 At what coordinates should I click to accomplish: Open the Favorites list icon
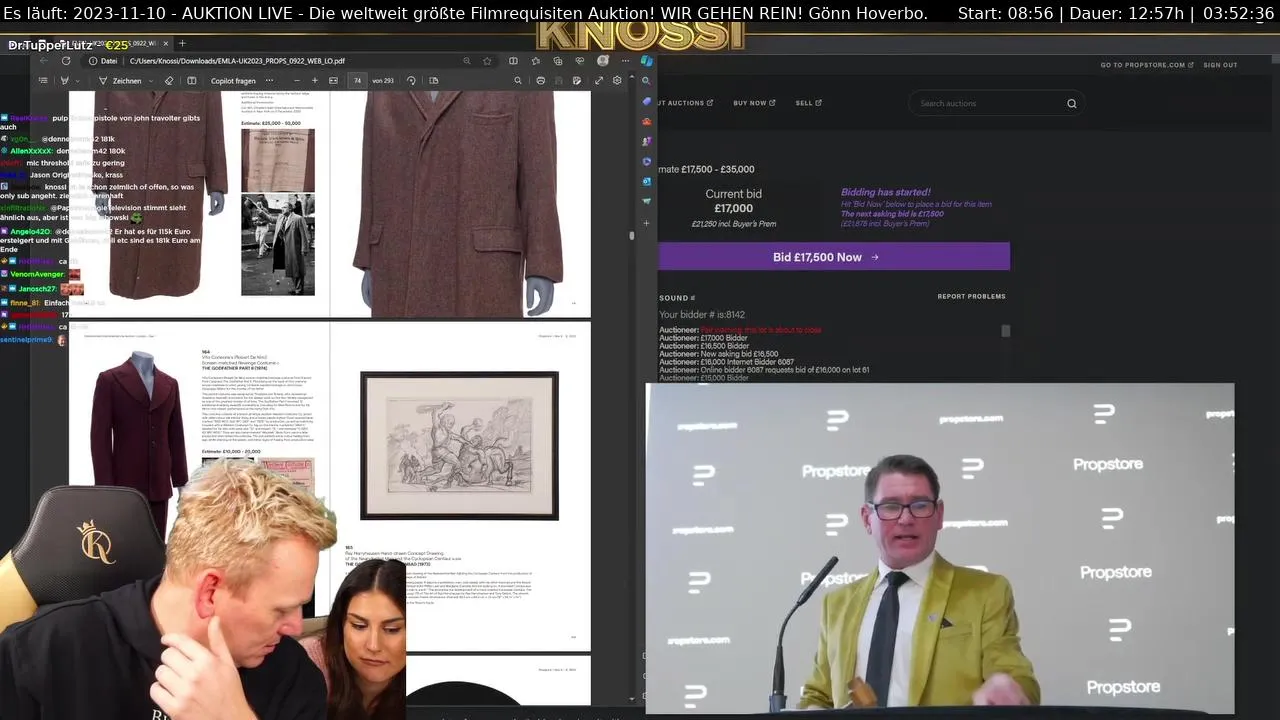(x=536, y=61)
